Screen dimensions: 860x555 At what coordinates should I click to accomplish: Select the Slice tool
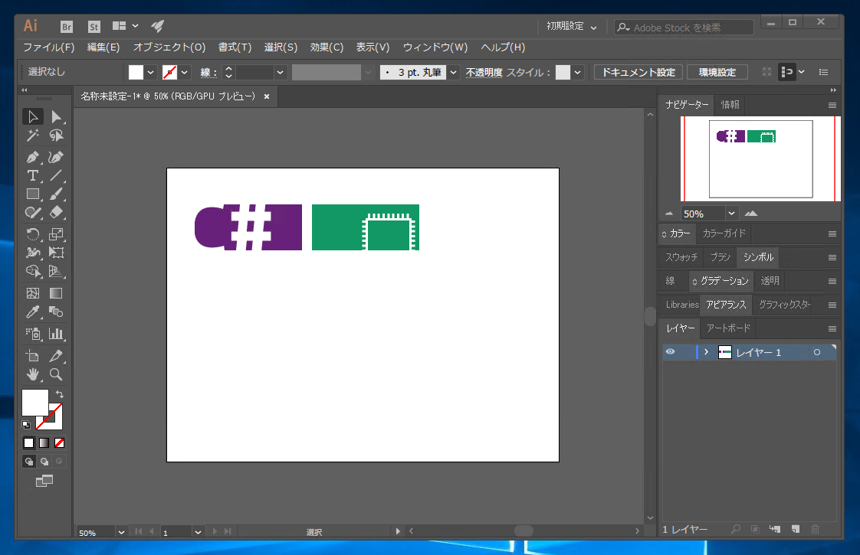tap(56, 355)
